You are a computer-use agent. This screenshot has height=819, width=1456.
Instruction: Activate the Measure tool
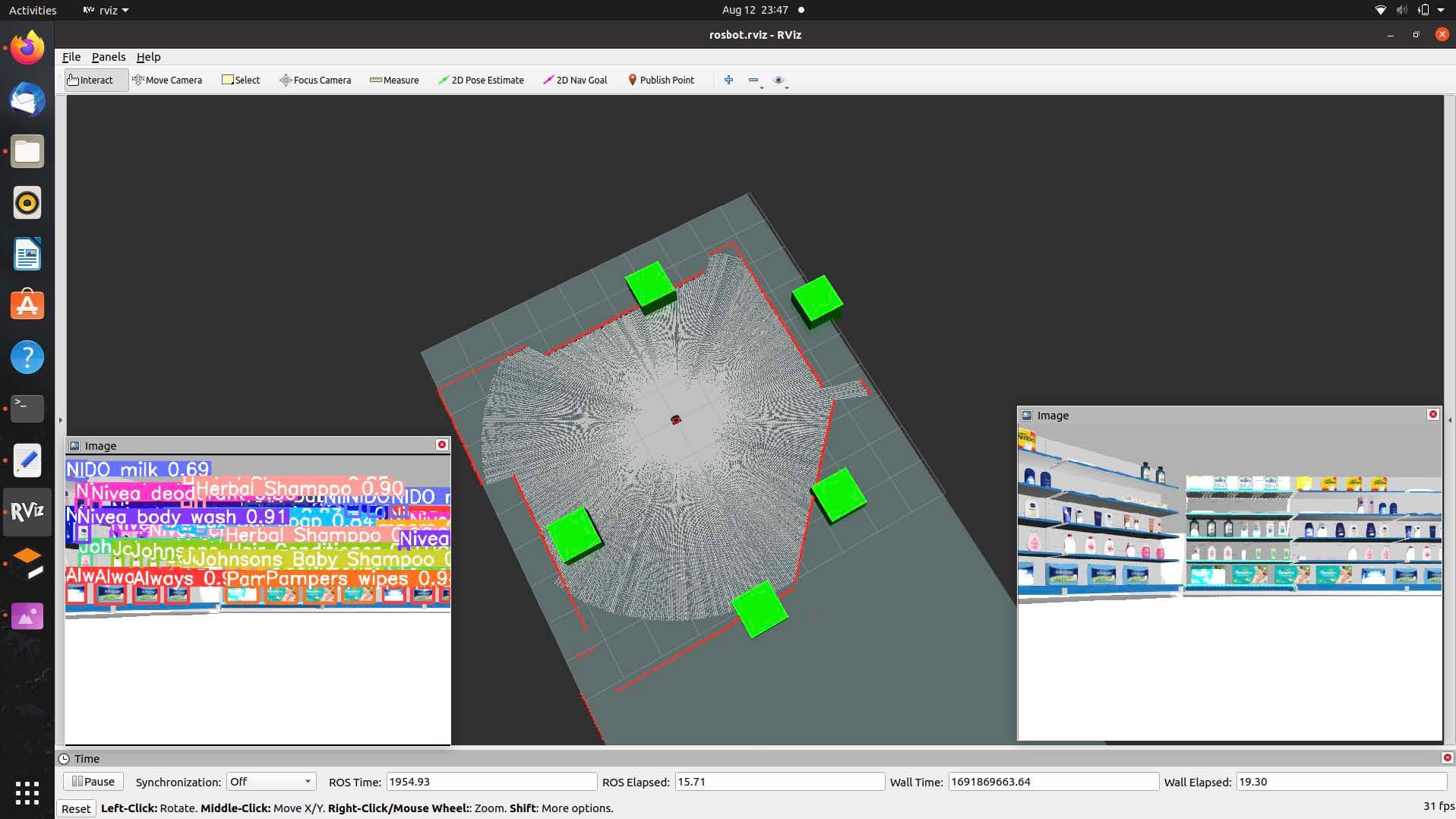(393, 80)
